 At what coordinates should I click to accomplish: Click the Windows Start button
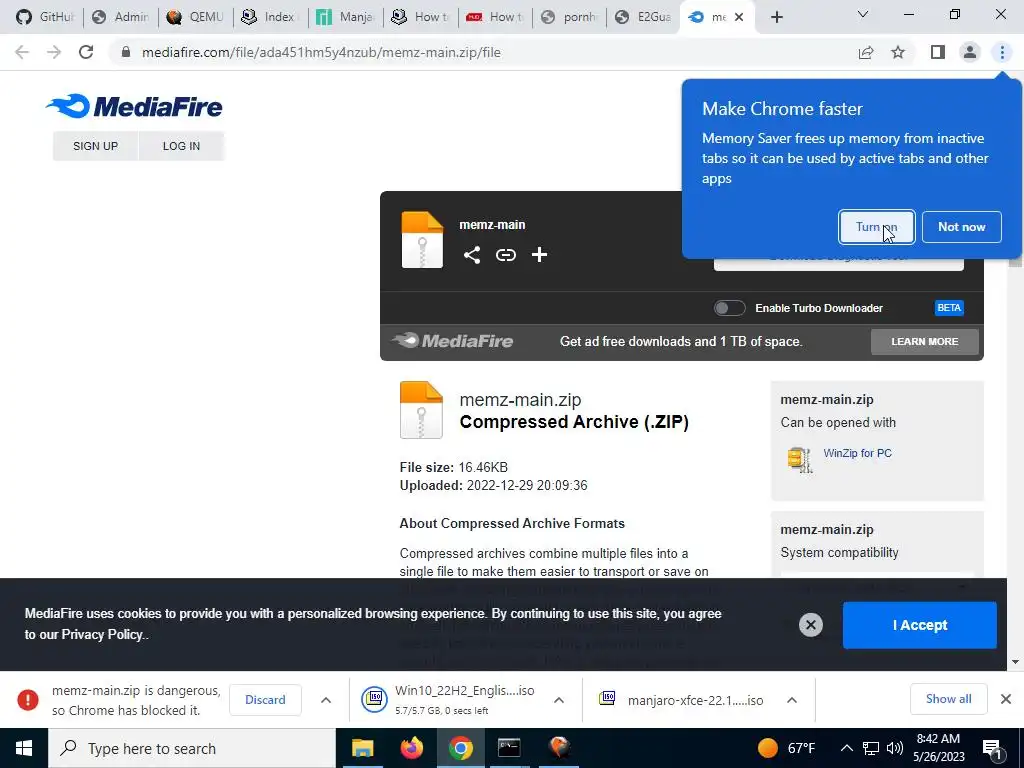click(24, 748)
